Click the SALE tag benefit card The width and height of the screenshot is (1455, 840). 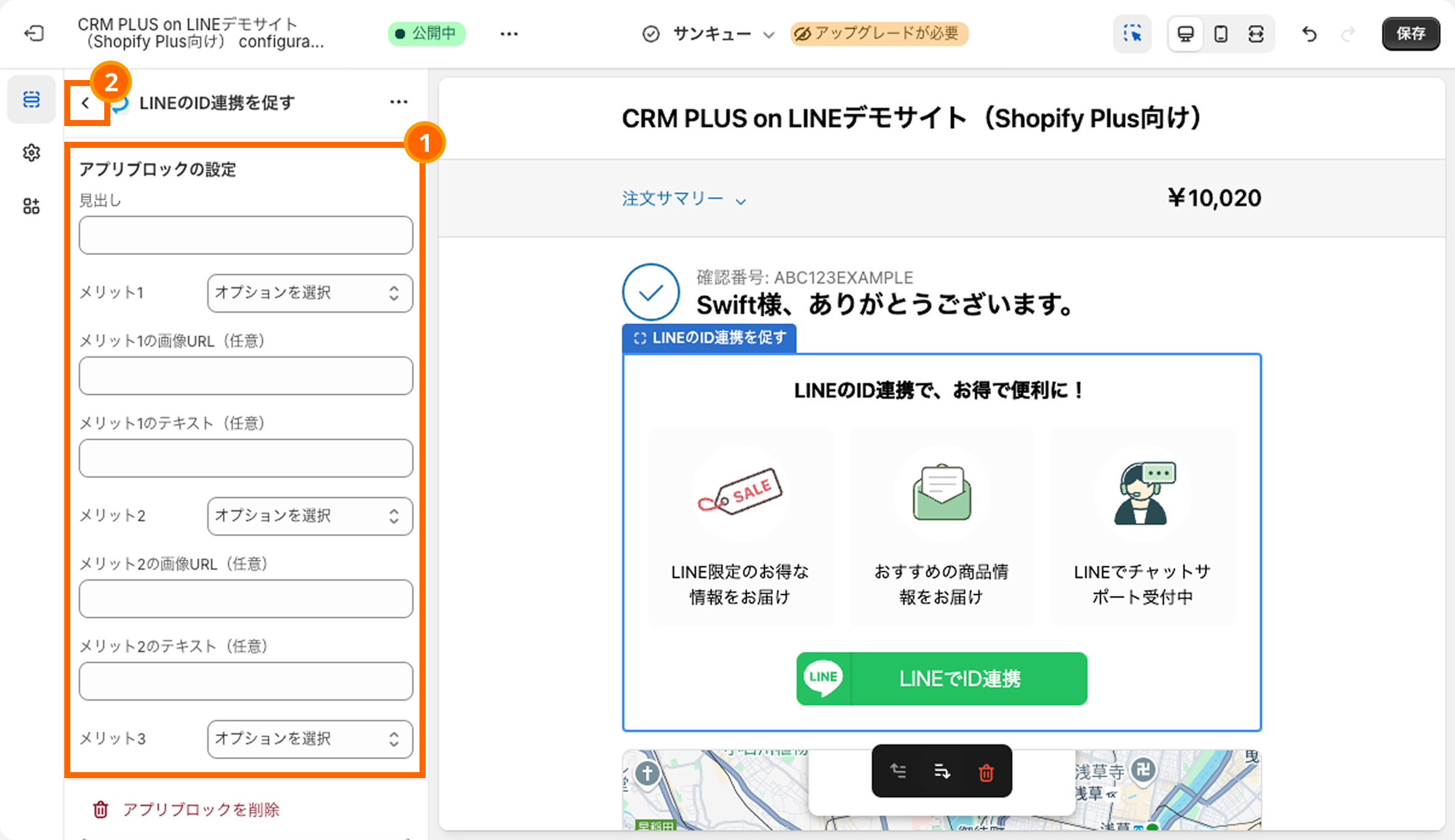click(x=740, y=526)
